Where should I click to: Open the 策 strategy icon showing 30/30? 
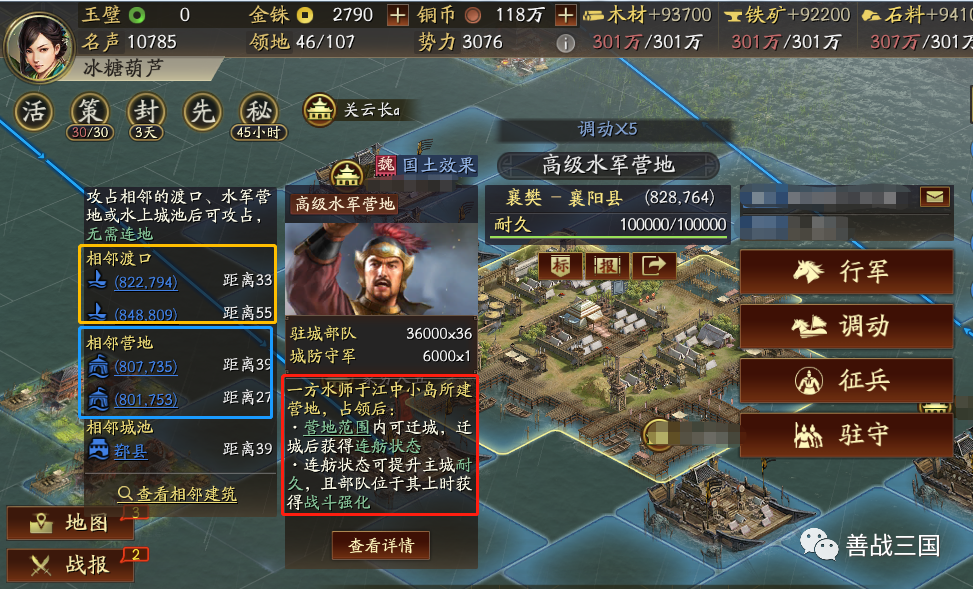tap(90, 112)
